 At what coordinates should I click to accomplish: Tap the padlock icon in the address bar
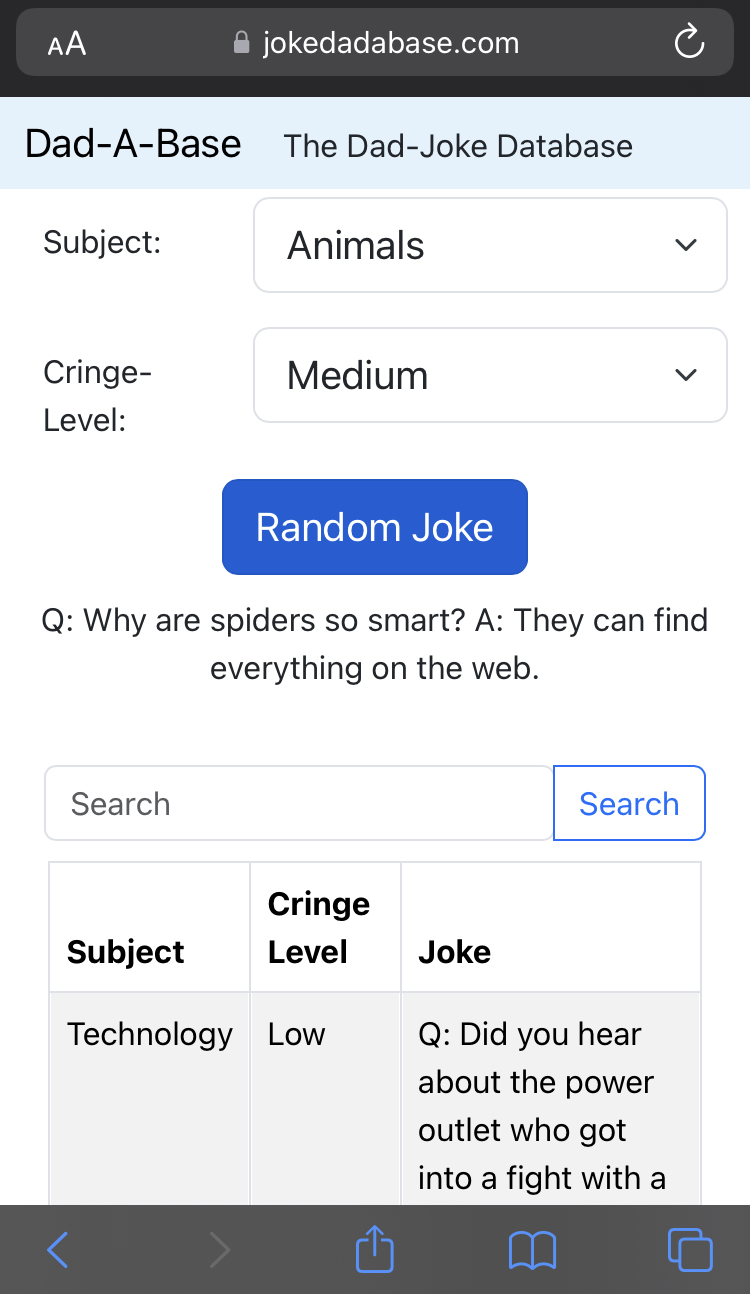pos(240,42)
